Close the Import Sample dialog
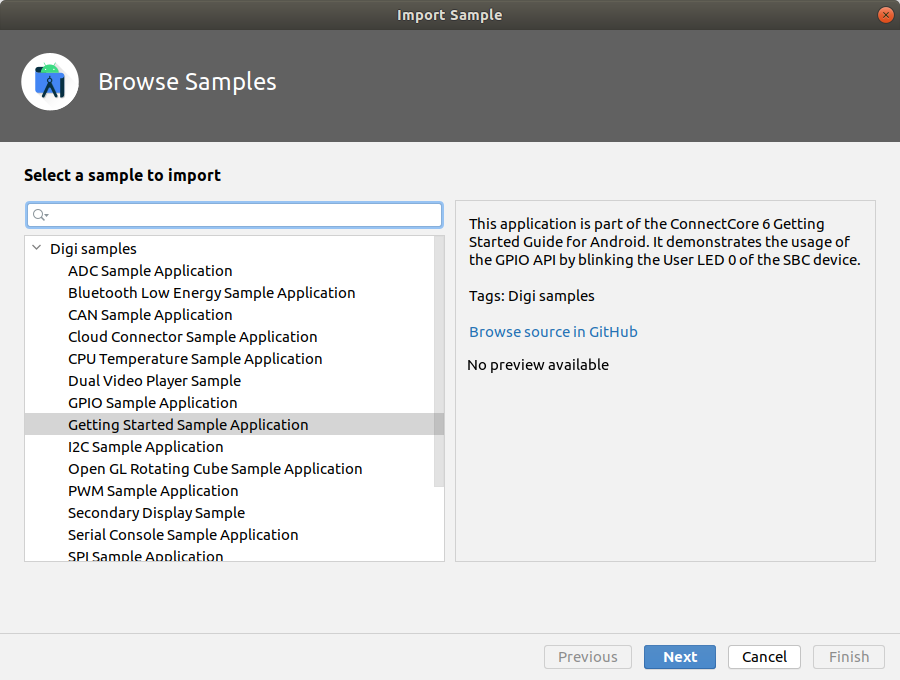The height and width of the screenshot is (680, 900). tap(886, 15)
